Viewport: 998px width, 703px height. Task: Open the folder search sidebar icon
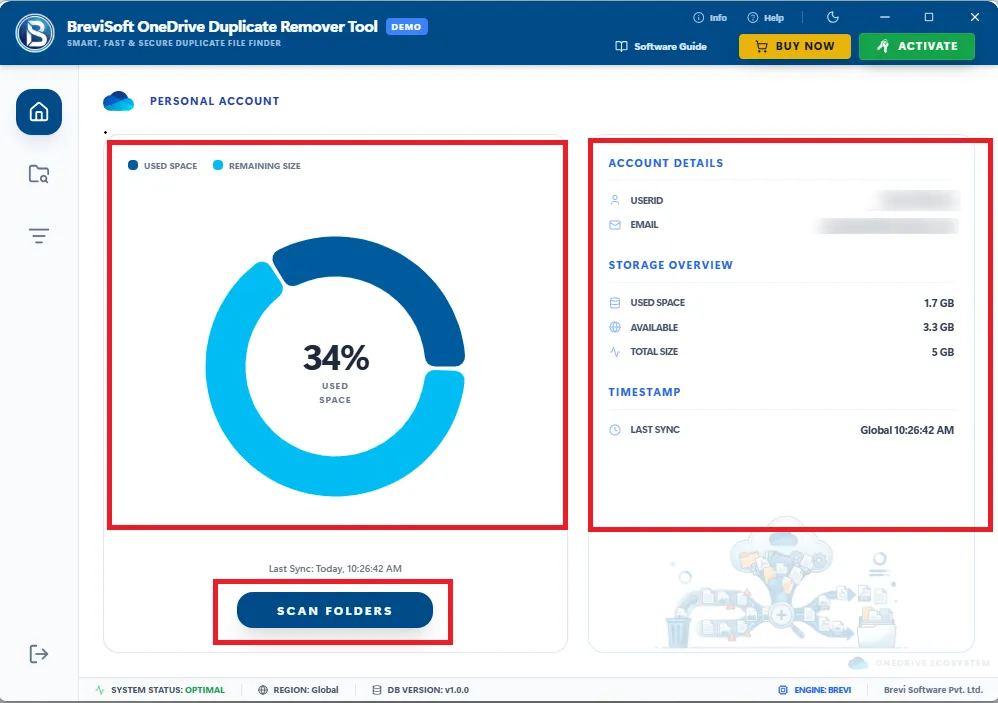tap(39, 174)
